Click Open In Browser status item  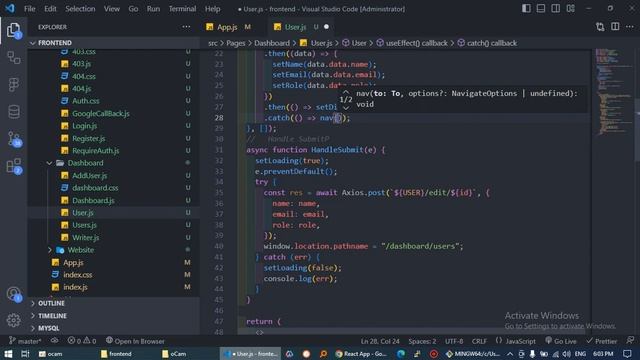pos(135,341)
